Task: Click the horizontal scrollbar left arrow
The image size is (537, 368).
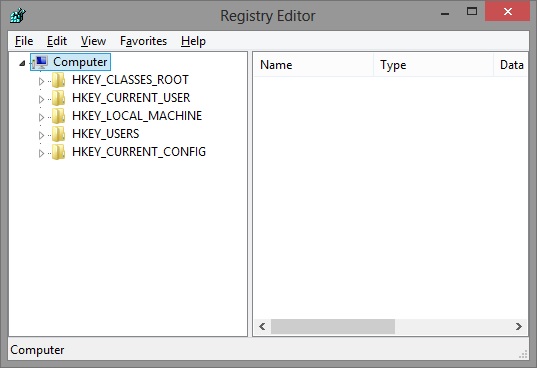Action: tap(262, 327)
